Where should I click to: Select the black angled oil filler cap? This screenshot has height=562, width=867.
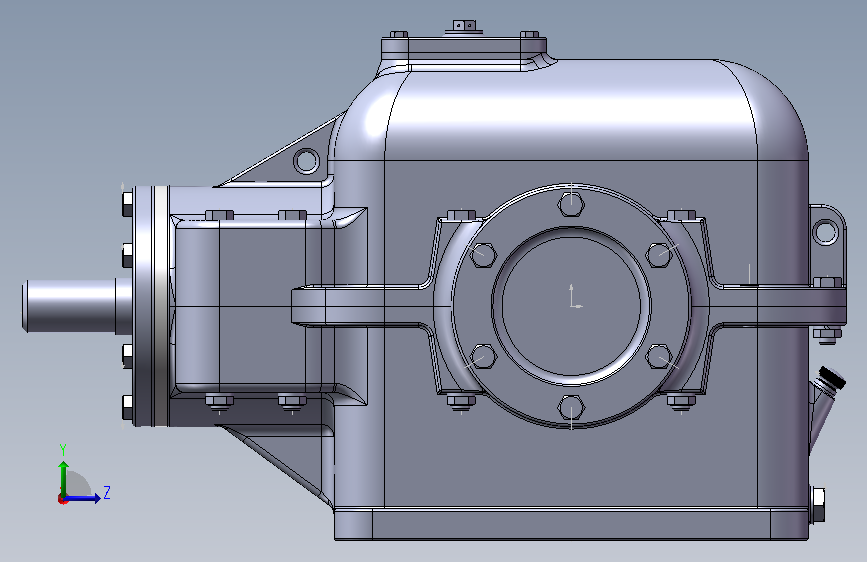point(832,378)
